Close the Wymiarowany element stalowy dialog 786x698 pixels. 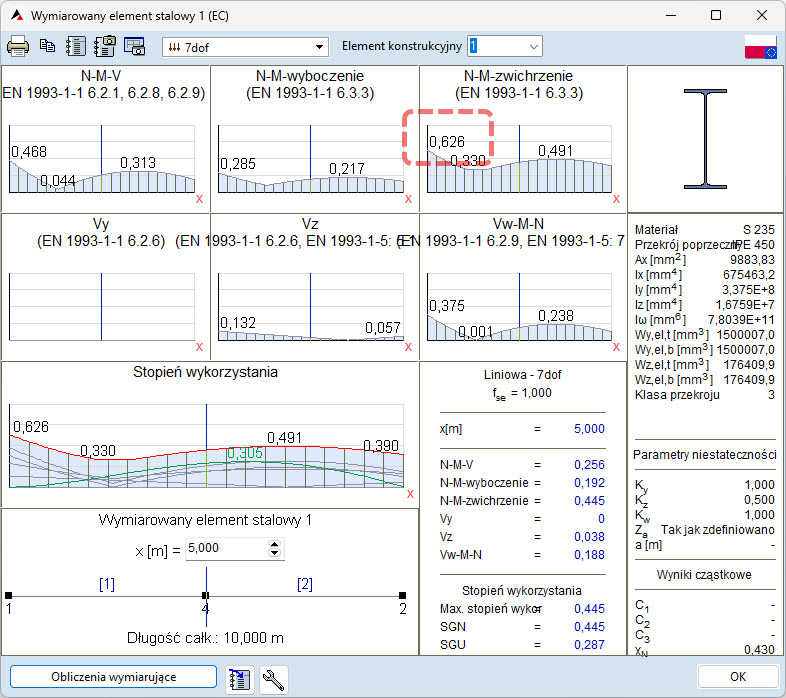click(761, 15)
